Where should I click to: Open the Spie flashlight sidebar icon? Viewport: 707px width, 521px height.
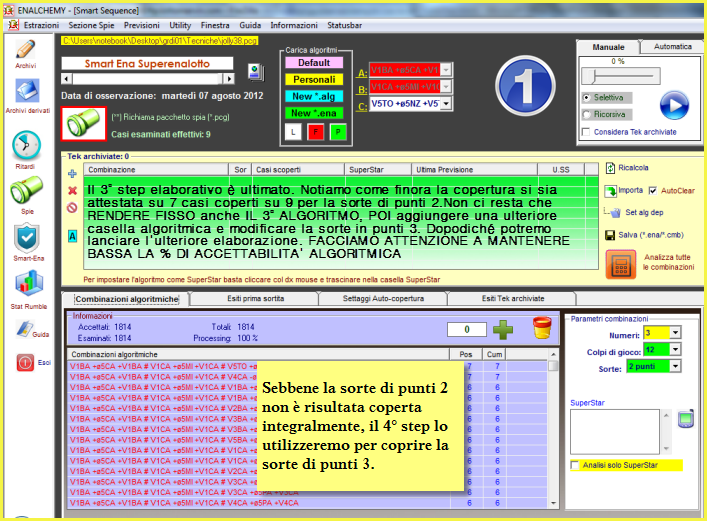pyautogui.click(x=27, y=190)
